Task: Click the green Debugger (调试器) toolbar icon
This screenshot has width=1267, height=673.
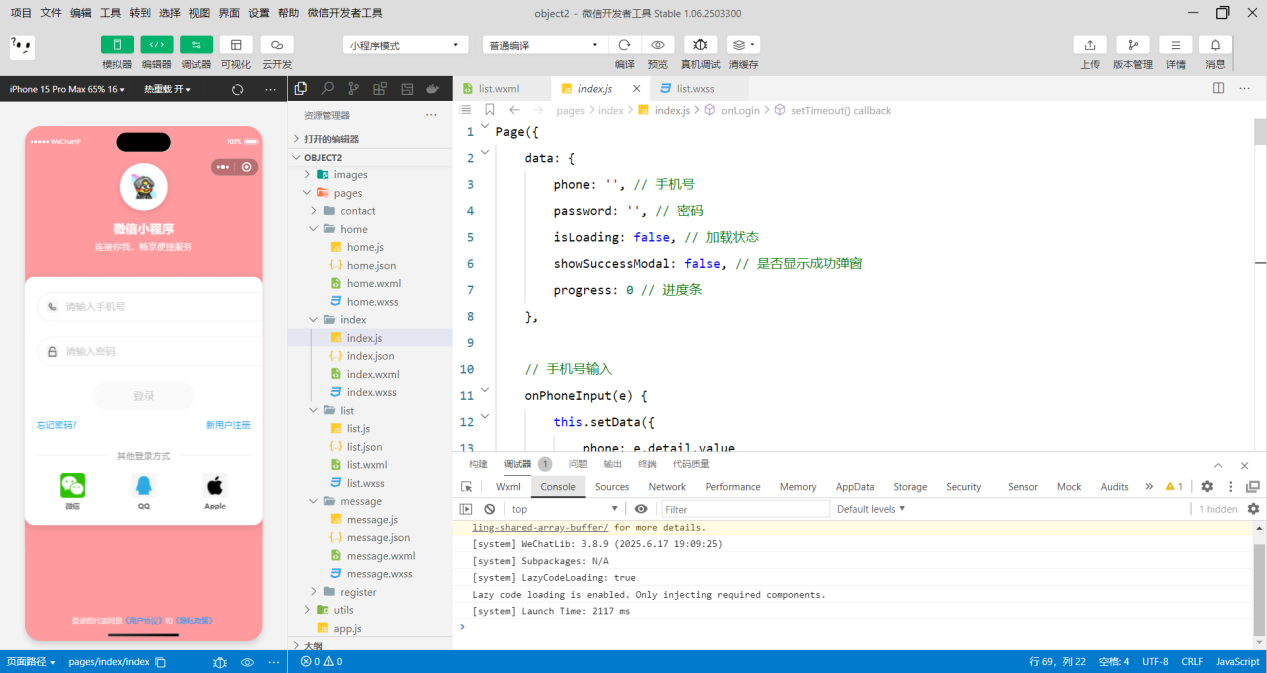Action: click(196, 45)
